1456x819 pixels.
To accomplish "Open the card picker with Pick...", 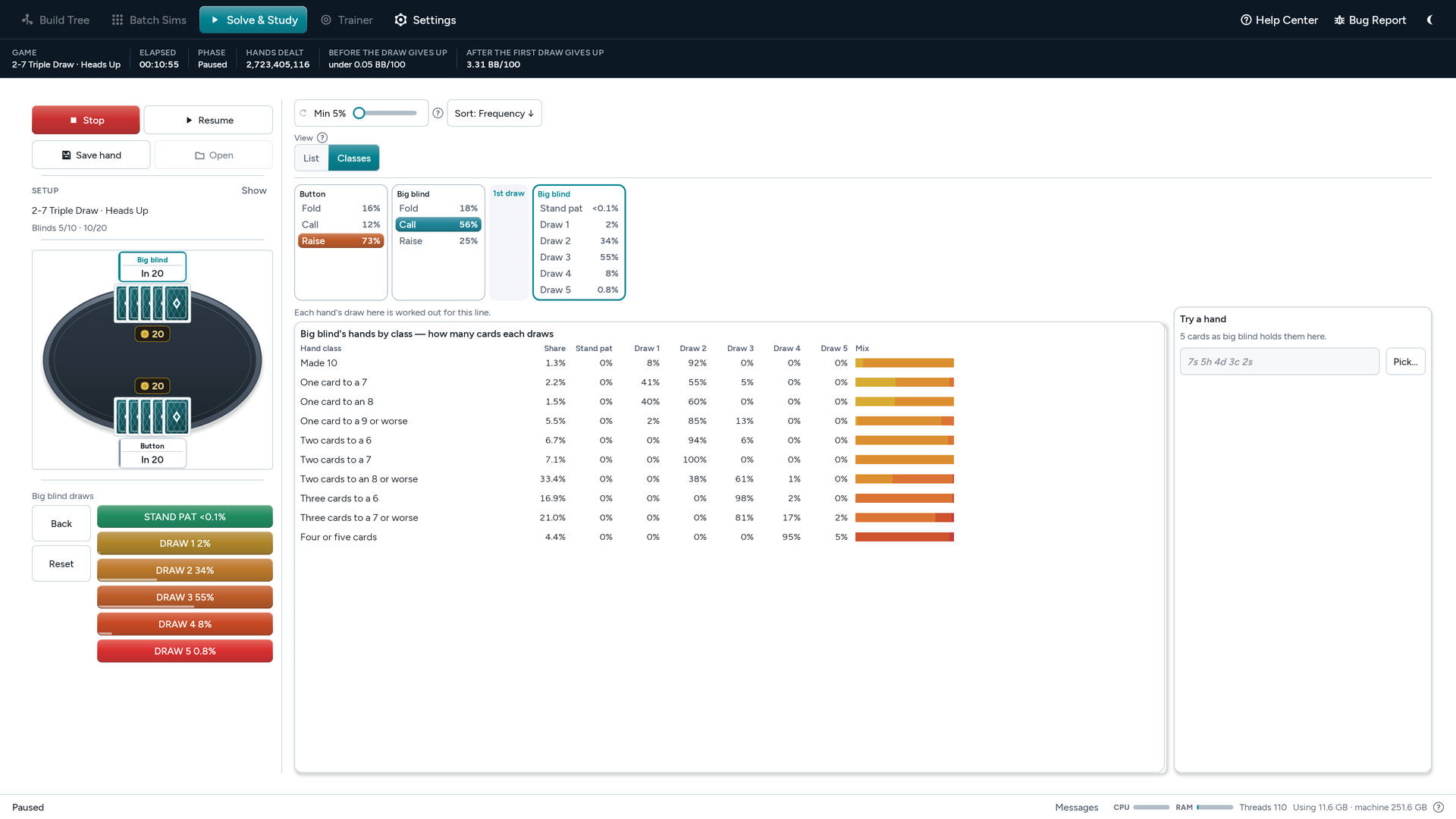I will (x=1405, y=362).
